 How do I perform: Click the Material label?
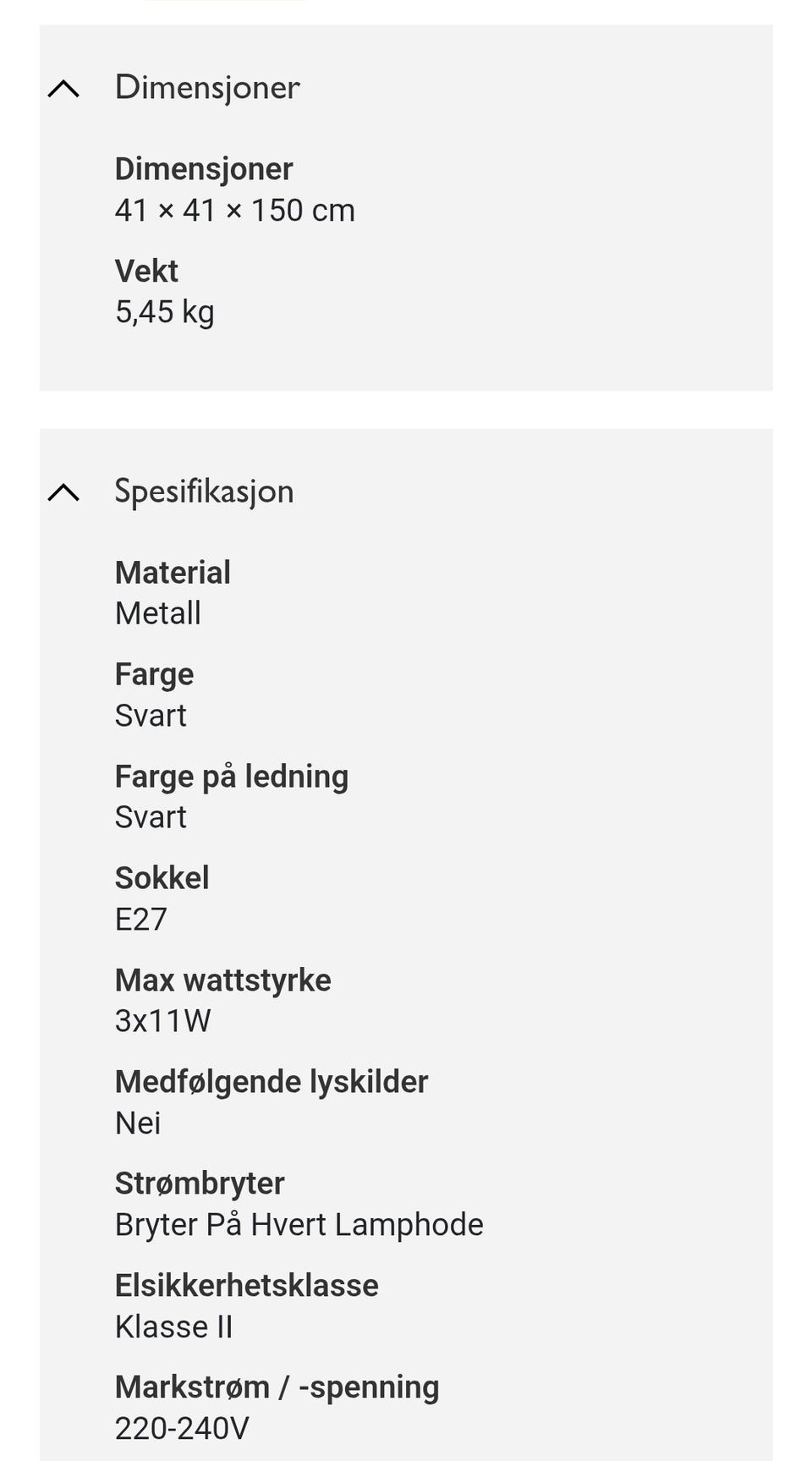point(173,573)
